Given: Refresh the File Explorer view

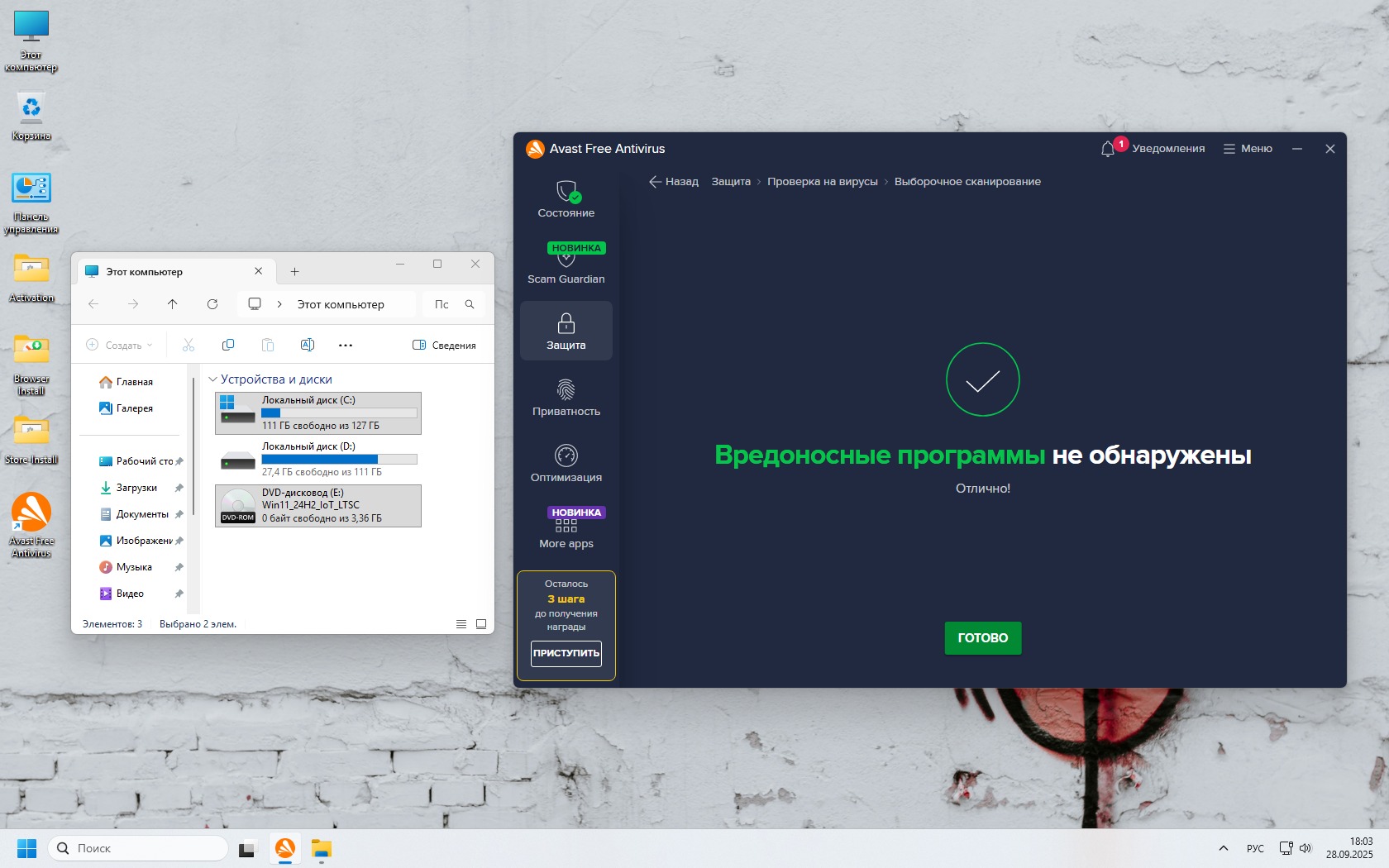Looking at the screenshot, I should pos(212,304).
